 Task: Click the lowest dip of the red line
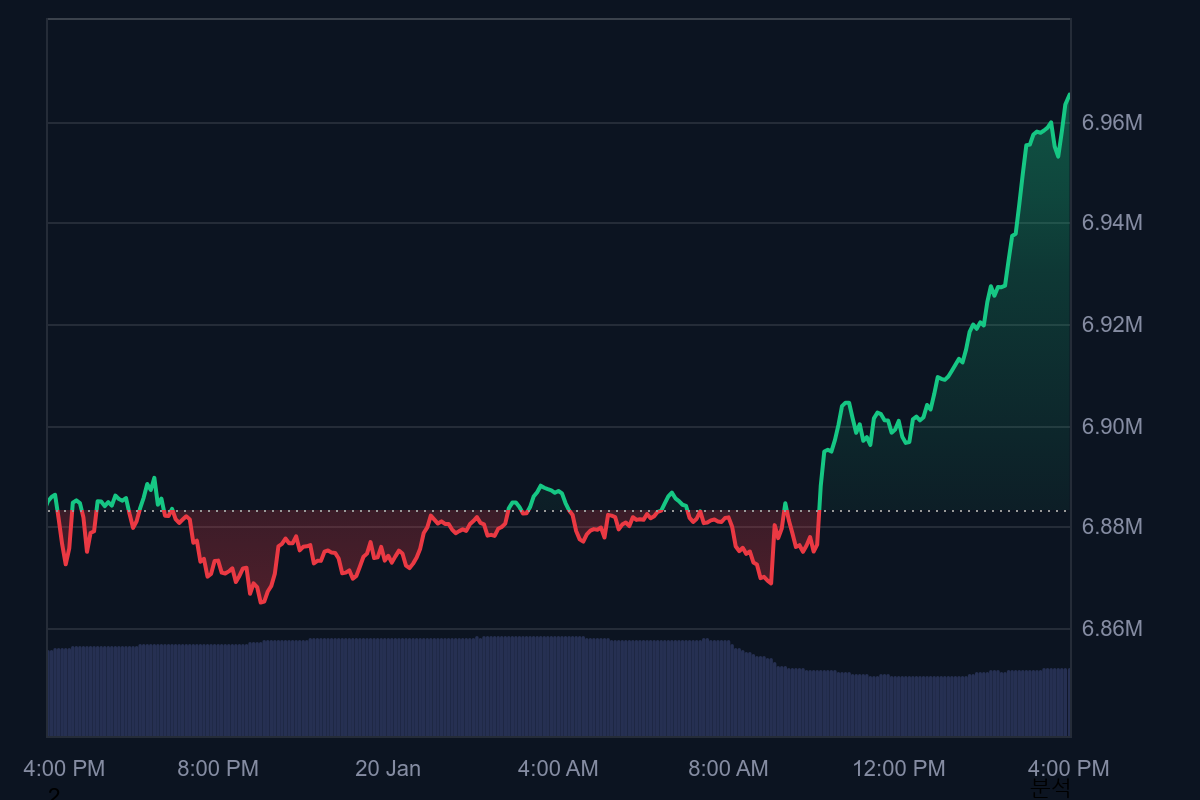(x=262, y=602)
